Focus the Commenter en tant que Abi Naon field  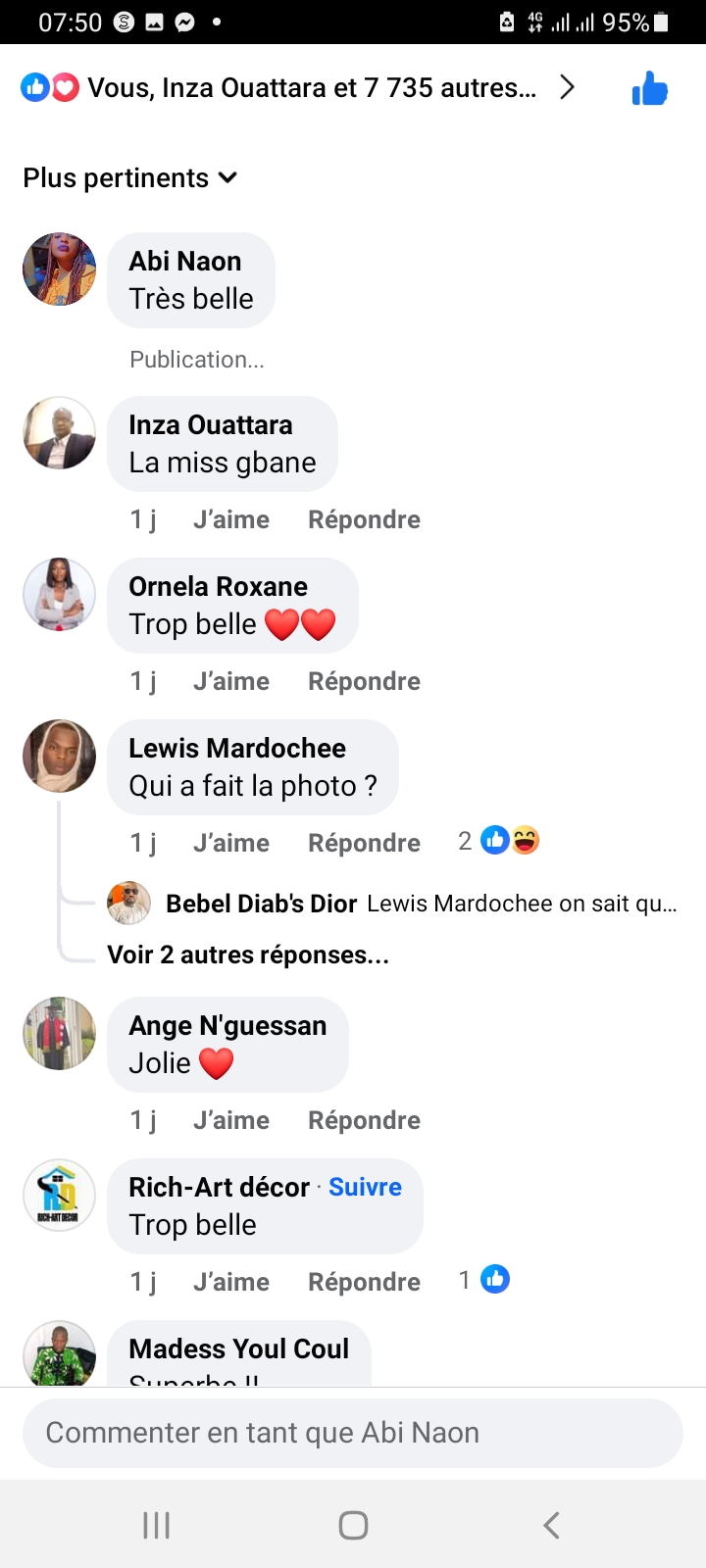(353, 1433)
